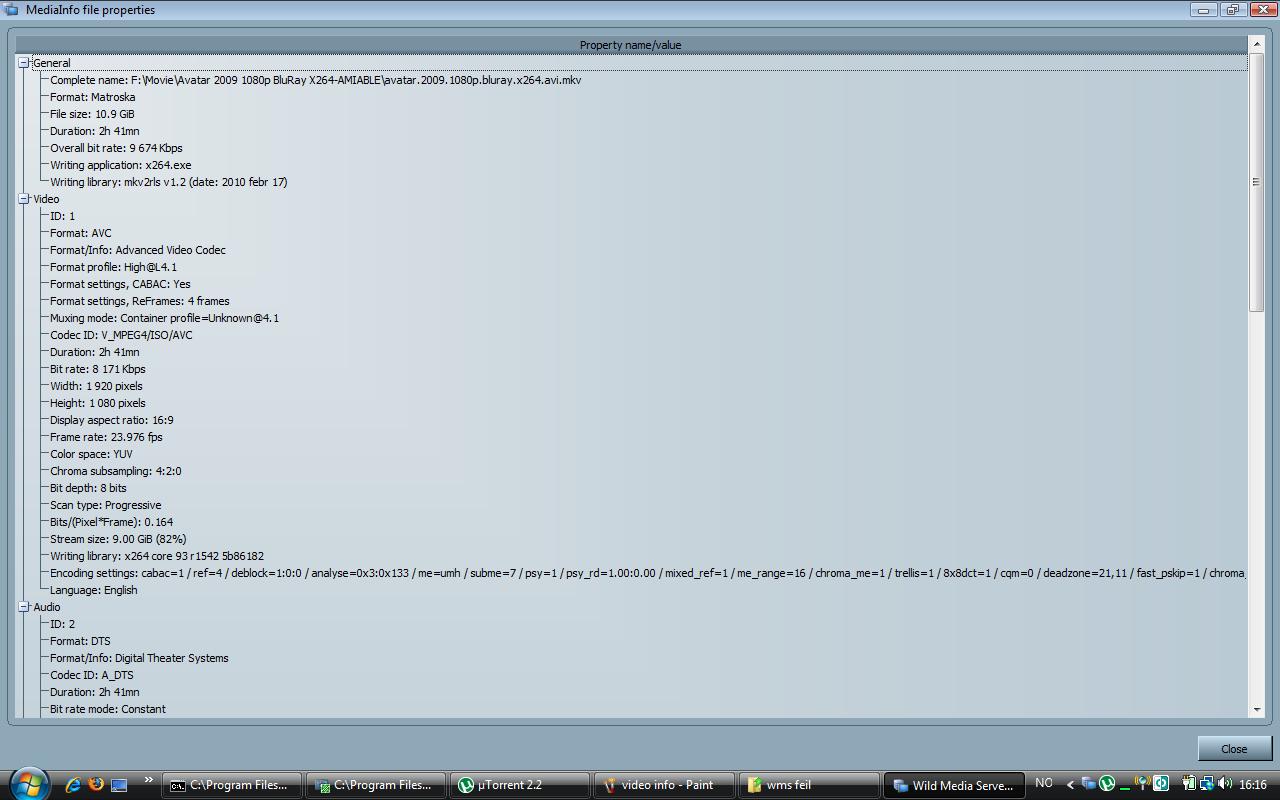Restore down the MediaInfo window
Image resolution: width=1280 pixels, height=800 pixels.
(x=1232, y=10)
